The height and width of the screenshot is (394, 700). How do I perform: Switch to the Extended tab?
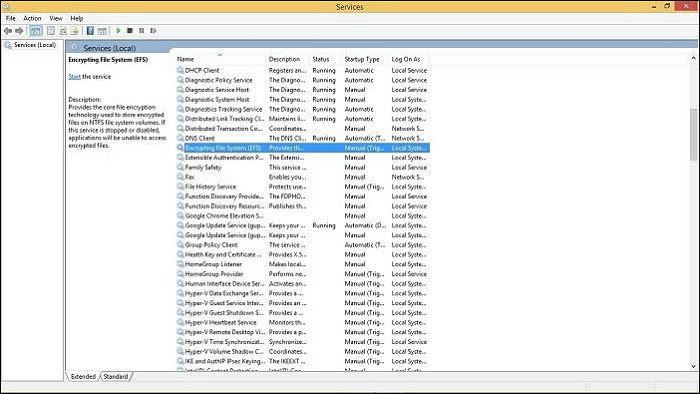[83, 377]
